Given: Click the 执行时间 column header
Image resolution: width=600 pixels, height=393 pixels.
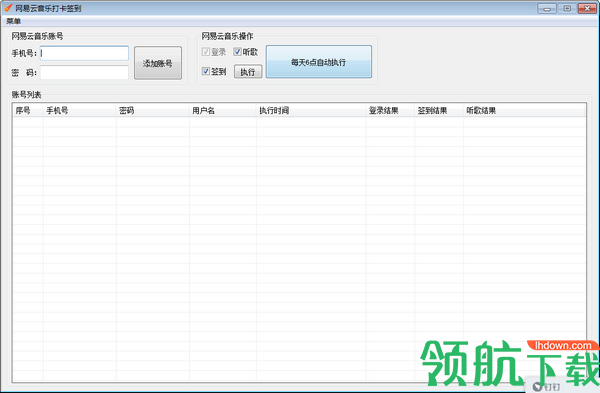Looking at the screenshot, I should (x=311, y=111).
